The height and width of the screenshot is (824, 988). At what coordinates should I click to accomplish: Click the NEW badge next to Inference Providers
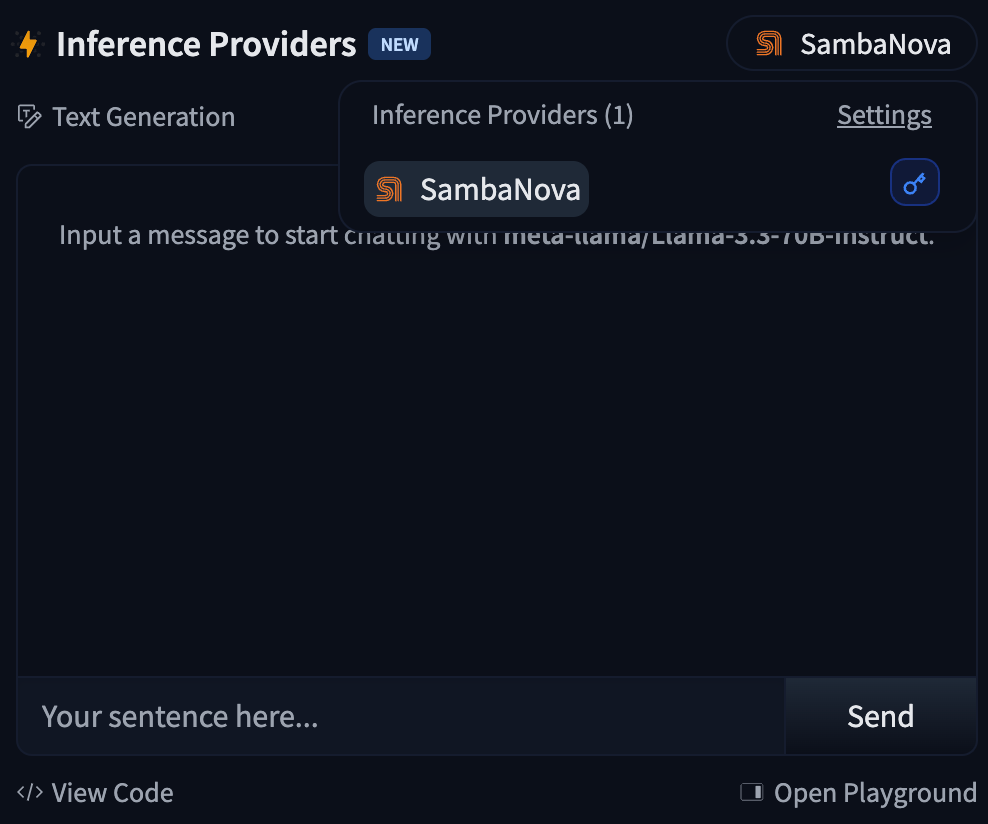point(399,44)
